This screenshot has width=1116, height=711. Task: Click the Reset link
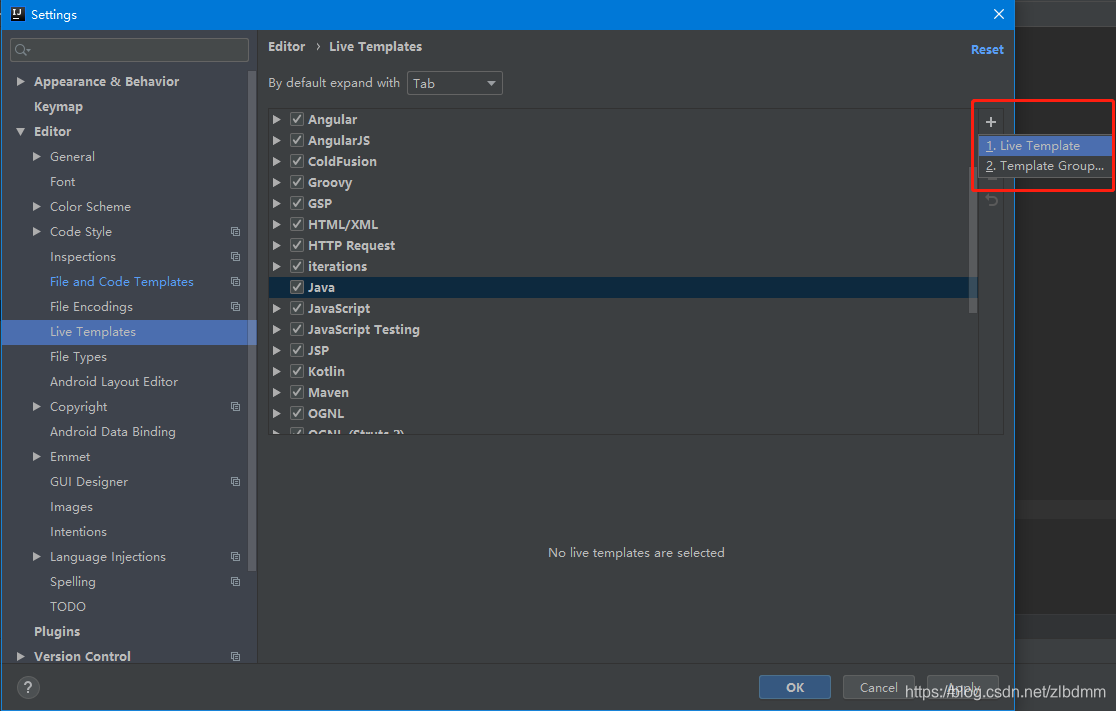click(987, 50)
